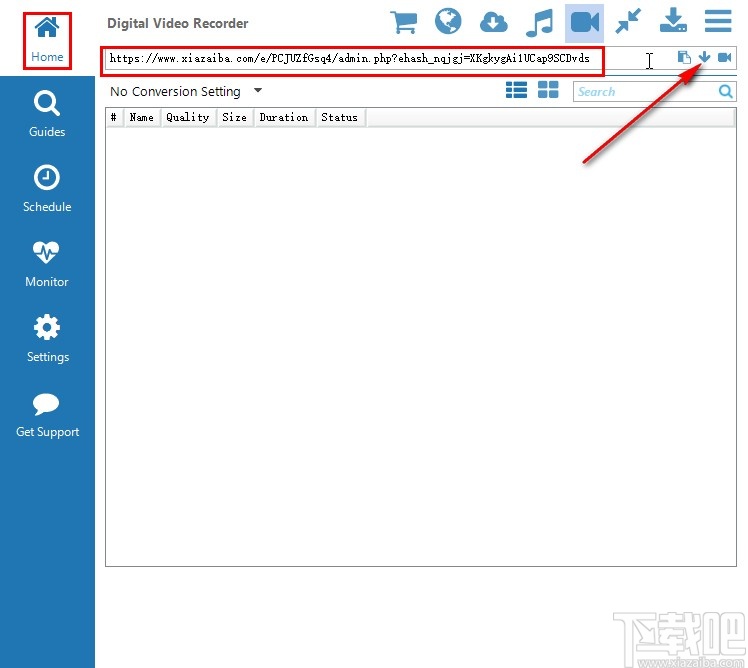Viewport: 748px width, 668px height.
Task: Open the Guides sidebar tab
Action: (x=47, y=114)
